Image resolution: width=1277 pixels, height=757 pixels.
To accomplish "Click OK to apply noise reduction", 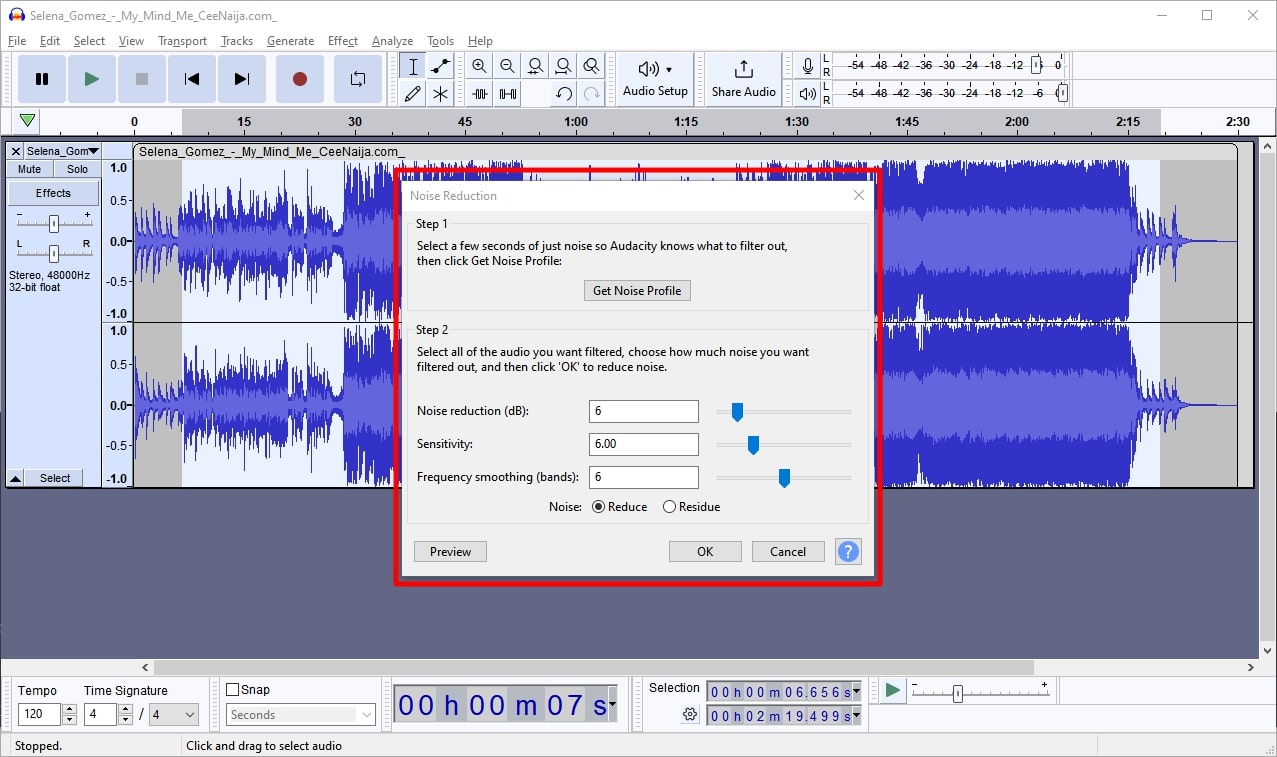I will [x=705, y=552].
